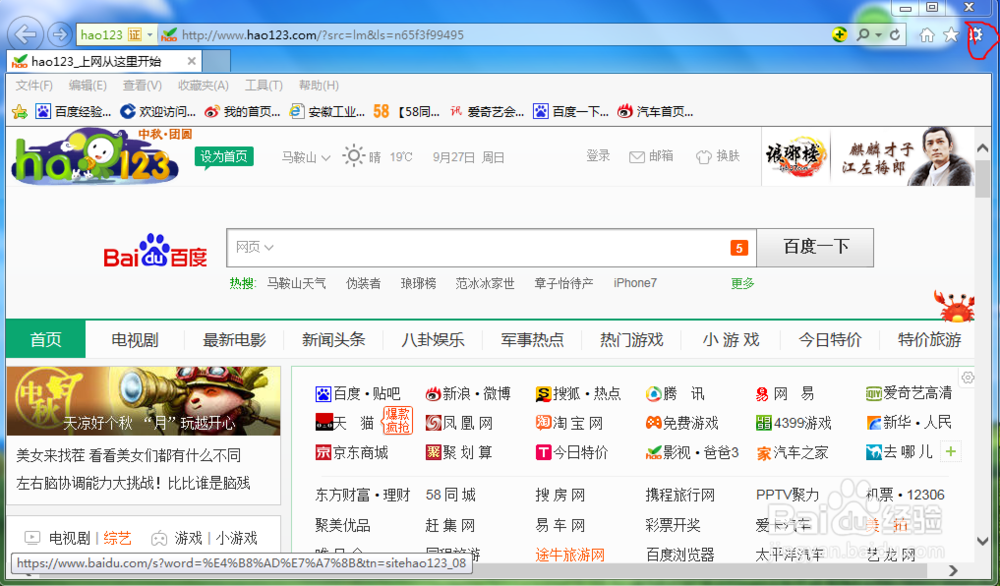This screenshot has height=586, width=1000.
Task: Open the 琅琊榜 advertisement banner
Action: click(x=868, y=157)
